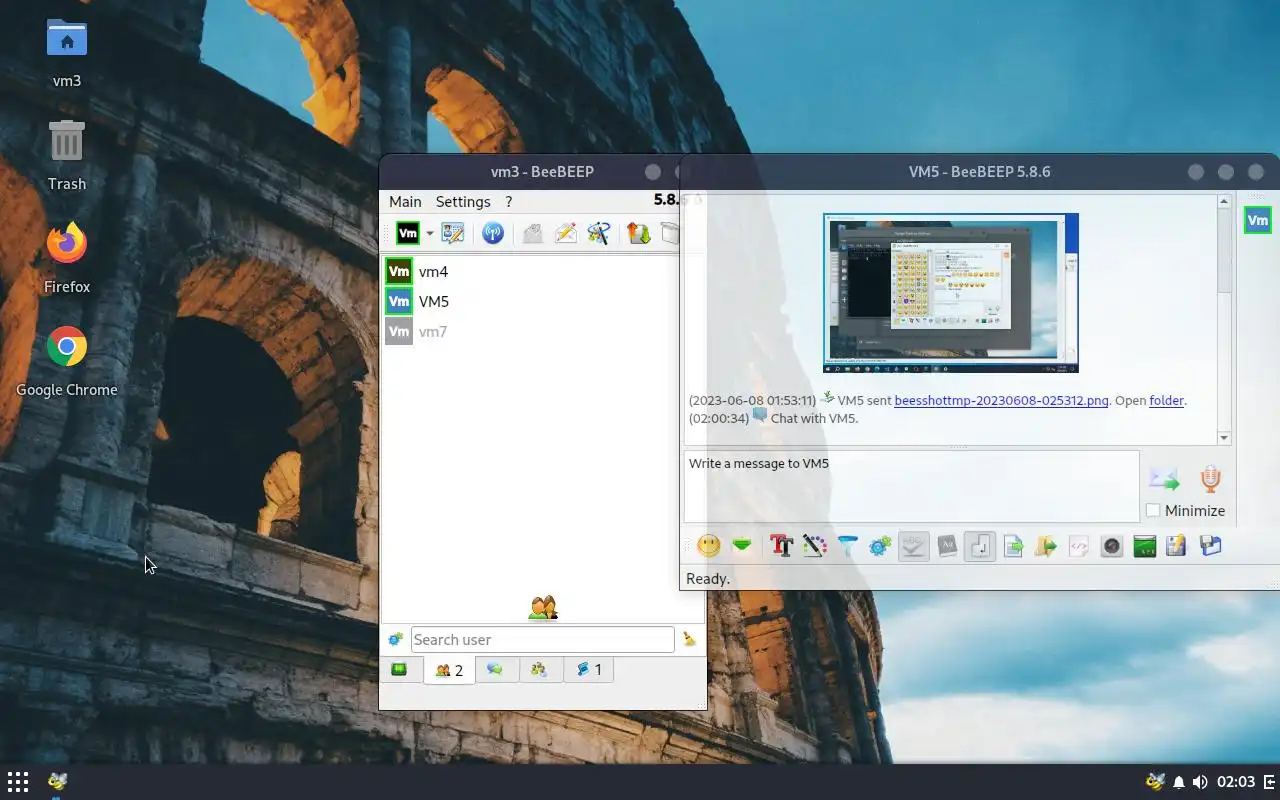Click the code tag icon in chat toolbar
This screenshot has height=800, width=1280.
[x=1079, y=546]
